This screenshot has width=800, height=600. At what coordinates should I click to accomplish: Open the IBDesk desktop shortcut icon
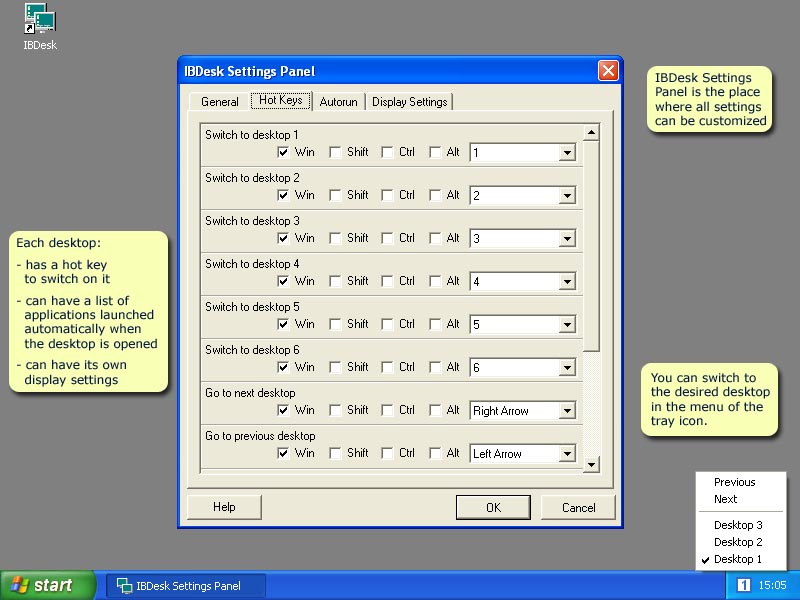click(40, 27)
